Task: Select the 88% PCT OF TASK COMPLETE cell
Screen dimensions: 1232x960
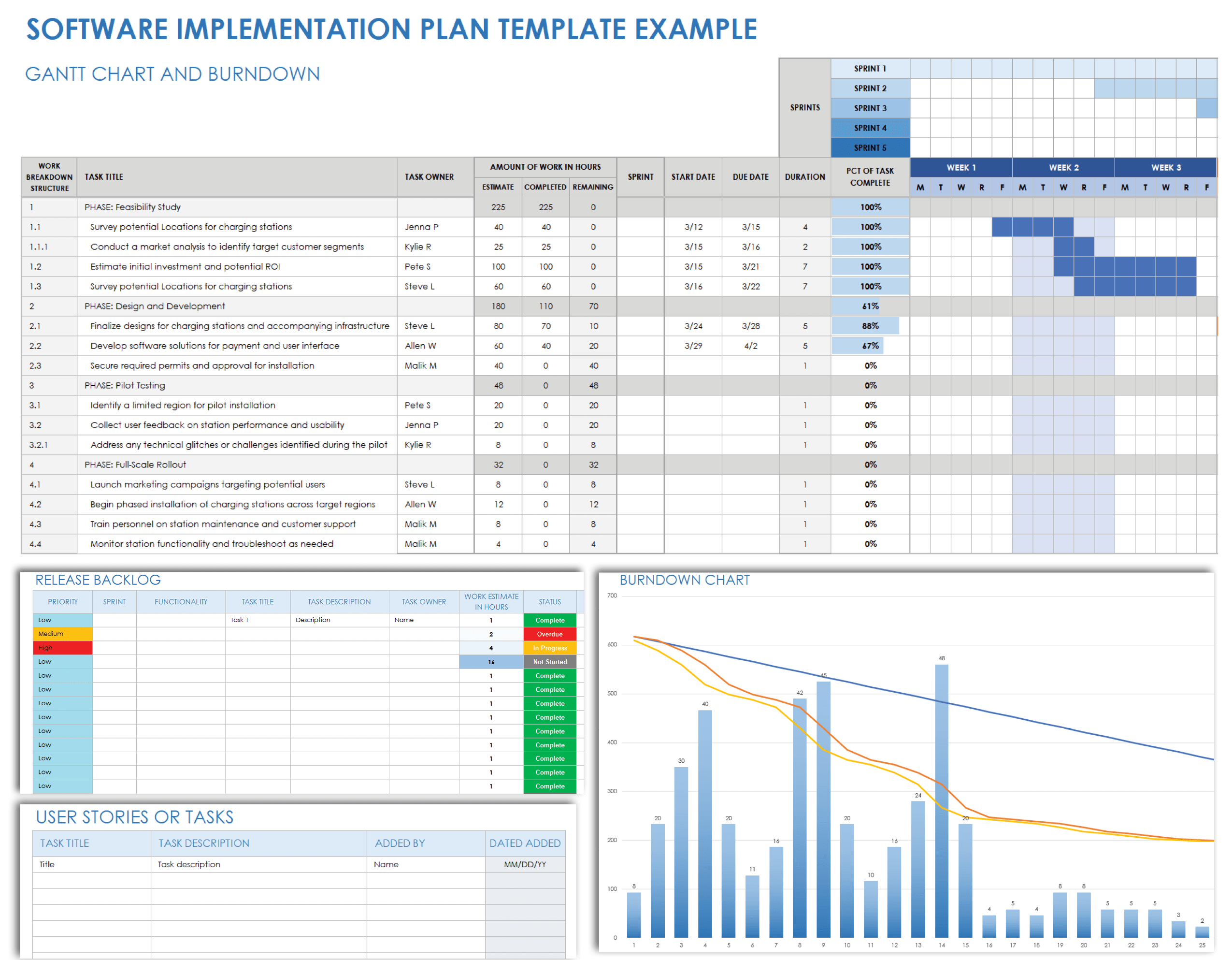Action: 871,326
